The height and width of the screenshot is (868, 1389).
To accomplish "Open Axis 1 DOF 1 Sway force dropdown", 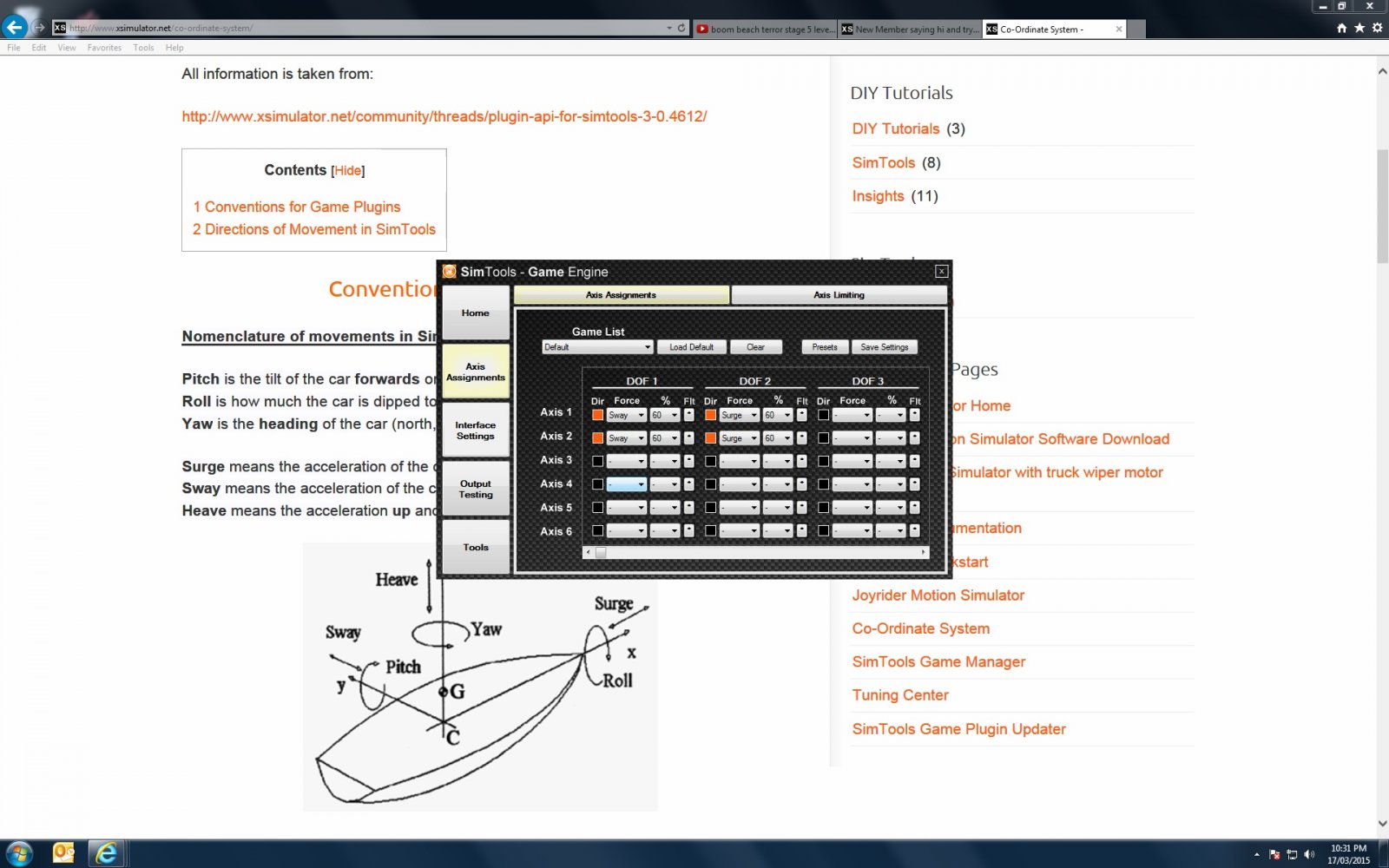I will [627, 415].
